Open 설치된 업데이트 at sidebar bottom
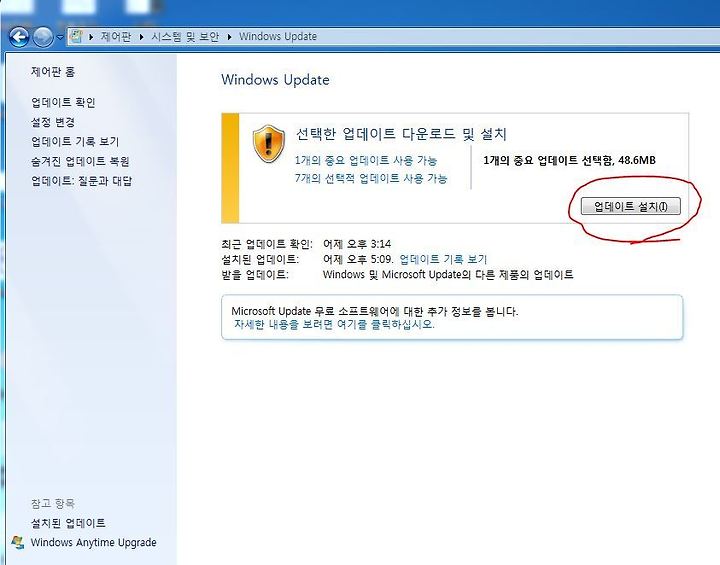 (68, 523)
